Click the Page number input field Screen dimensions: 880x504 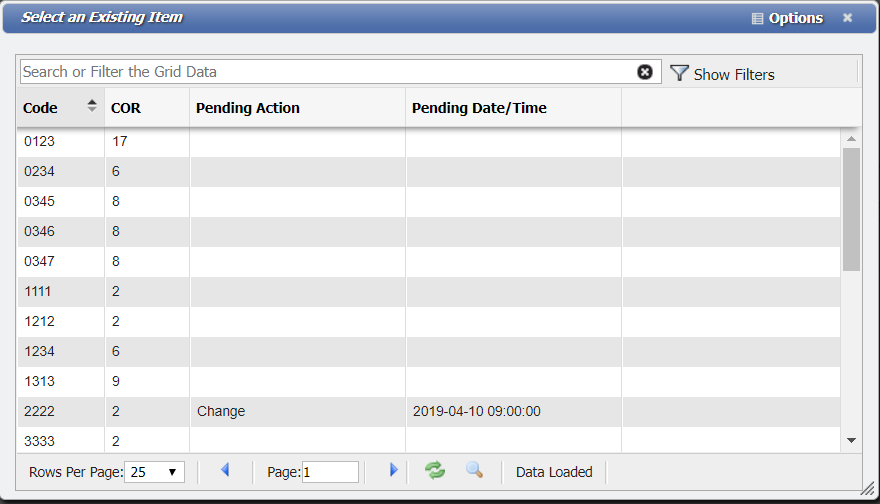(x=330, y=472)
